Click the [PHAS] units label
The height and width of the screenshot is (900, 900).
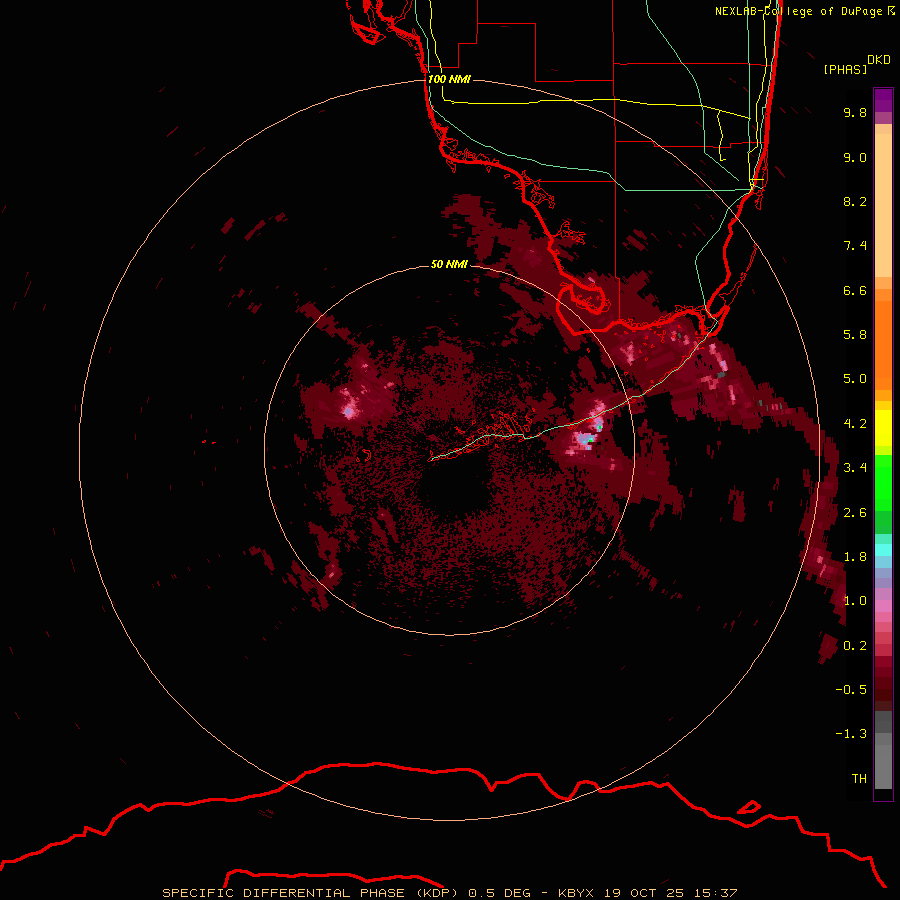point(845,69)
